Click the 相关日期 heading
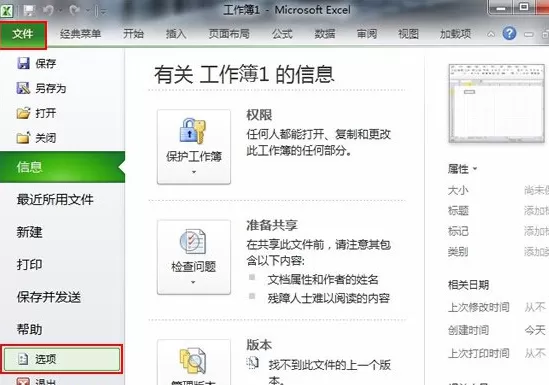Screen dimensions: 549x385 [x=468, y=285]
